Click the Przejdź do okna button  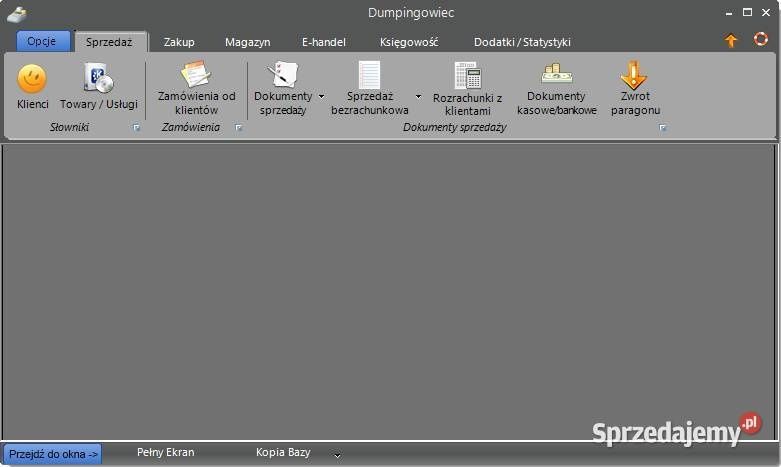pos(53,454)
